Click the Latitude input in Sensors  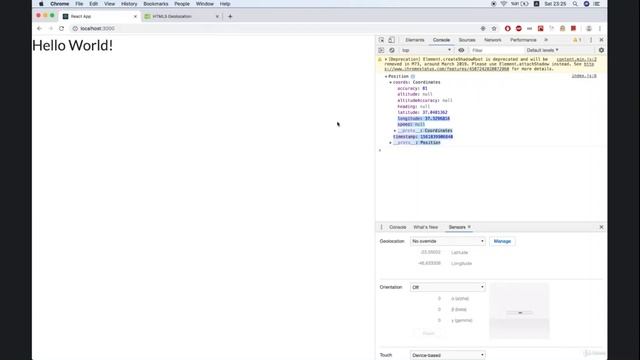coord(429,252)
